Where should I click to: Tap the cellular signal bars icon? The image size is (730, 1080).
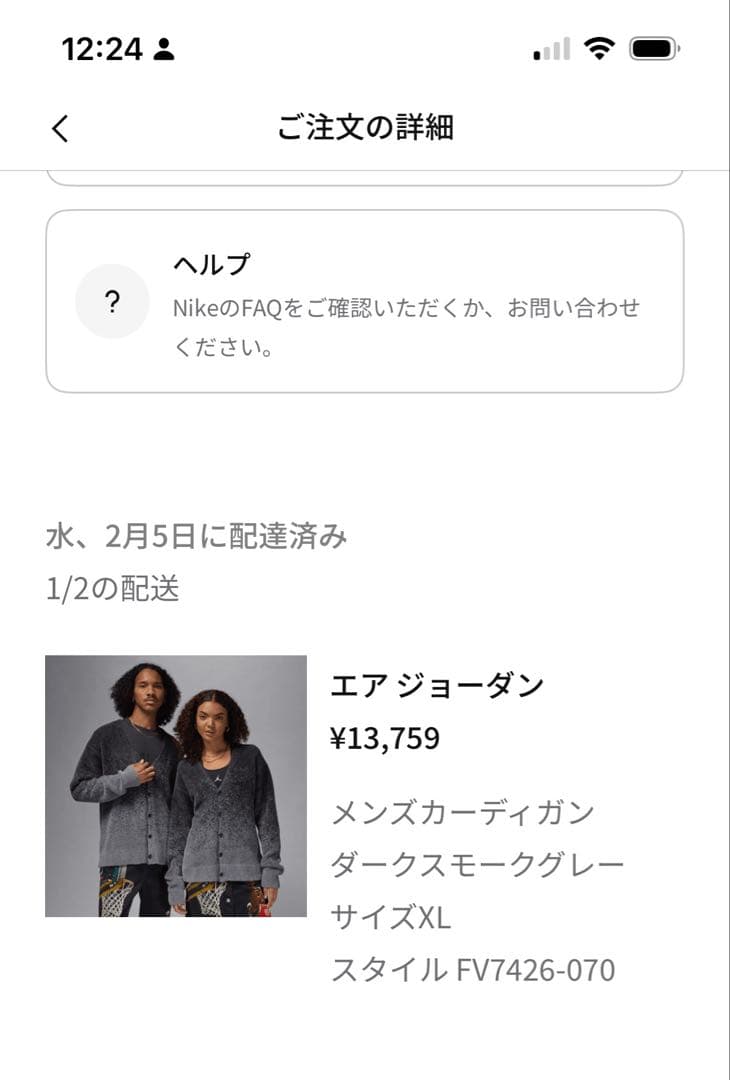coord(551,49)
